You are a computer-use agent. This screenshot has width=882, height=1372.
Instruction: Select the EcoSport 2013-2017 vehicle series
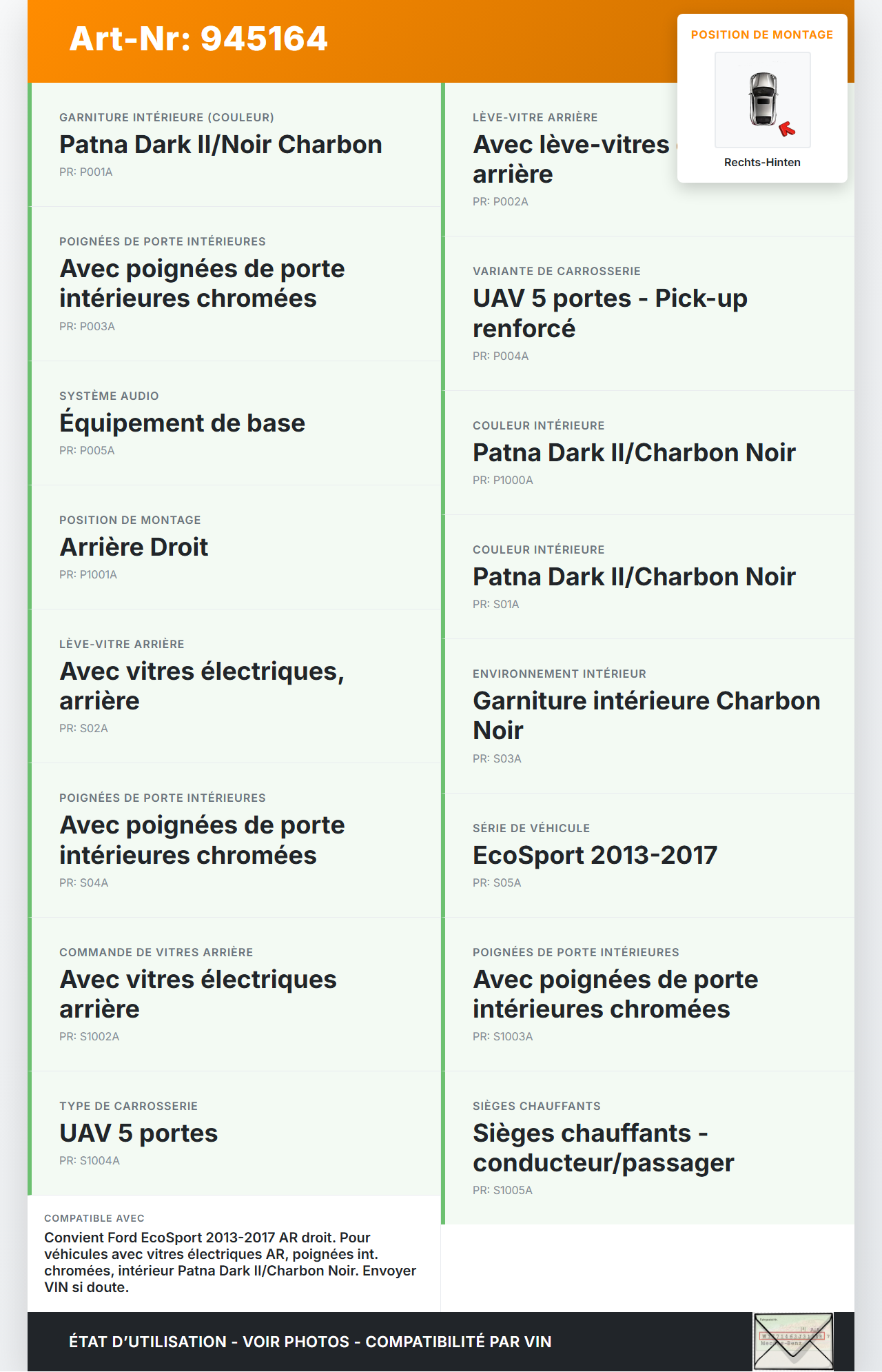click(x=595, y=856)
